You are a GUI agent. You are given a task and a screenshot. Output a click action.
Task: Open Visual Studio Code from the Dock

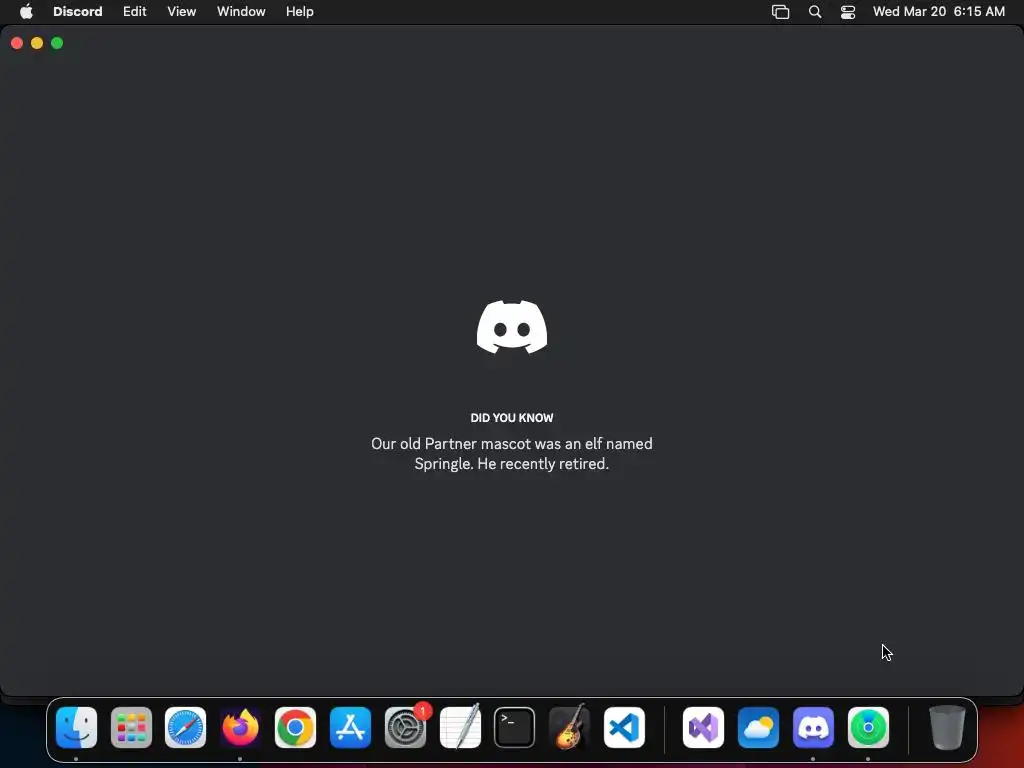[624, 728]
